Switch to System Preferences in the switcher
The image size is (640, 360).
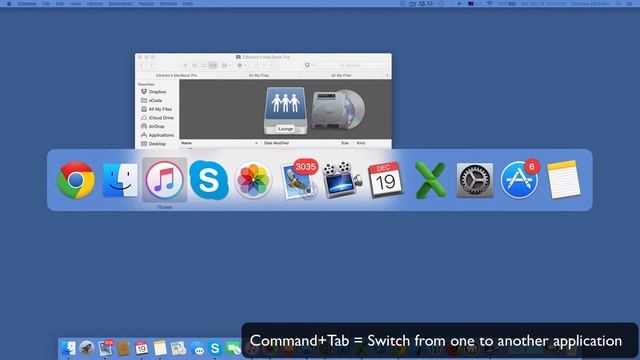[474, 180]
